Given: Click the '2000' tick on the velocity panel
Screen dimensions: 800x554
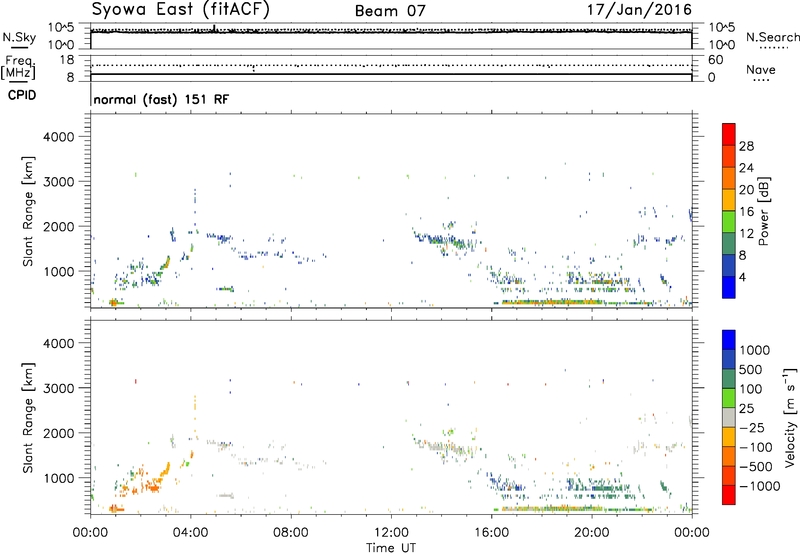Looking at the screenshot, I should 58,433.
